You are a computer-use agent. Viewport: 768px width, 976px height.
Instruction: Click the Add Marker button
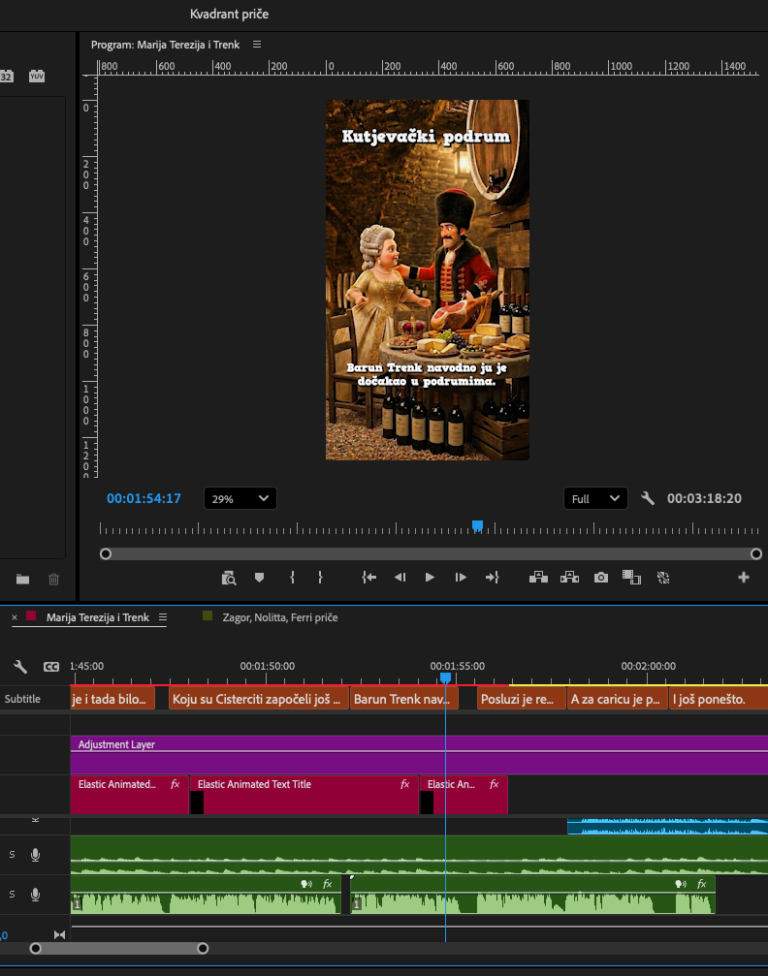click(x=259, y=578)
